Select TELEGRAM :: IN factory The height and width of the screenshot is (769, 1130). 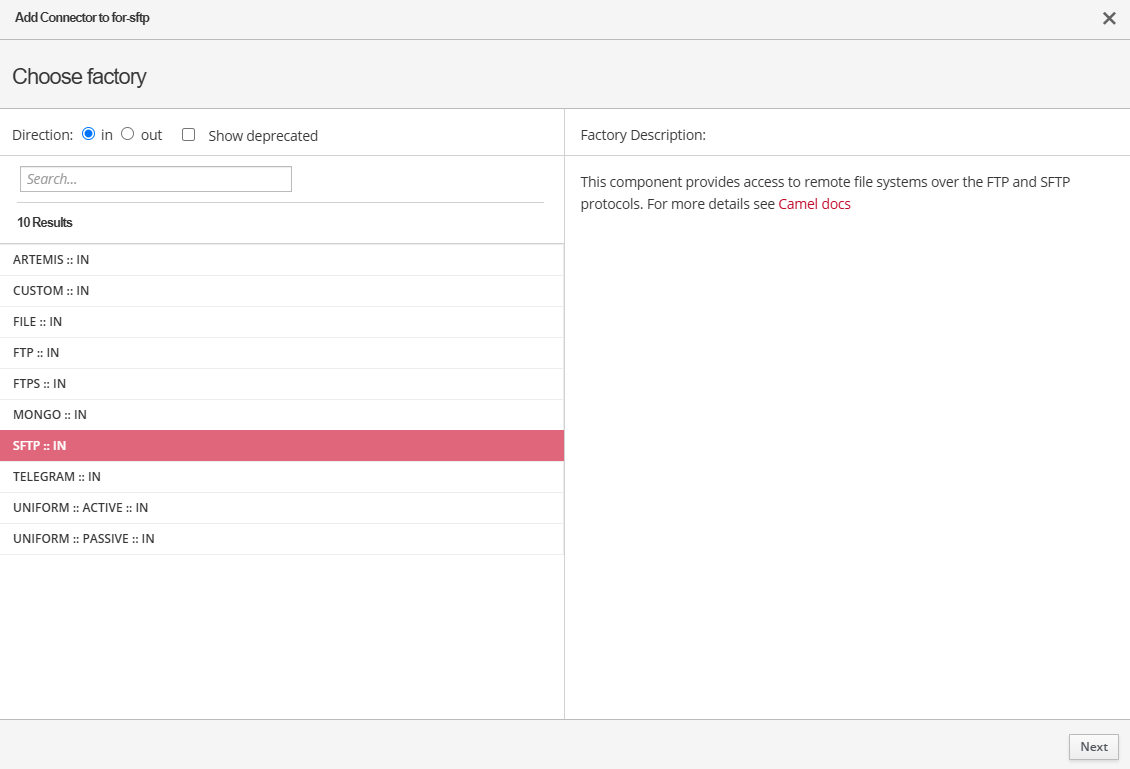pos(57,477)
